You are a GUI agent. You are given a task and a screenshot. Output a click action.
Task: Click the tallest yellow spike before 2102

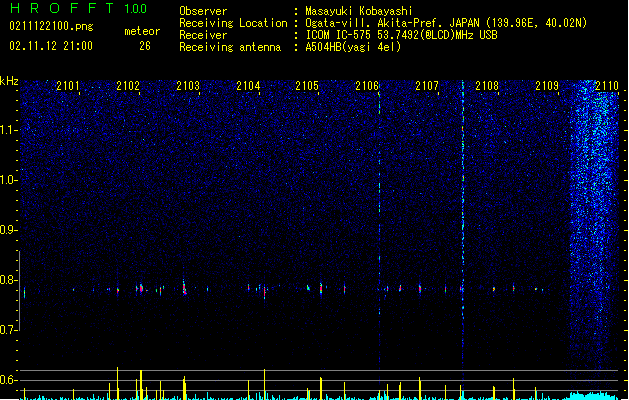[118, 383]
